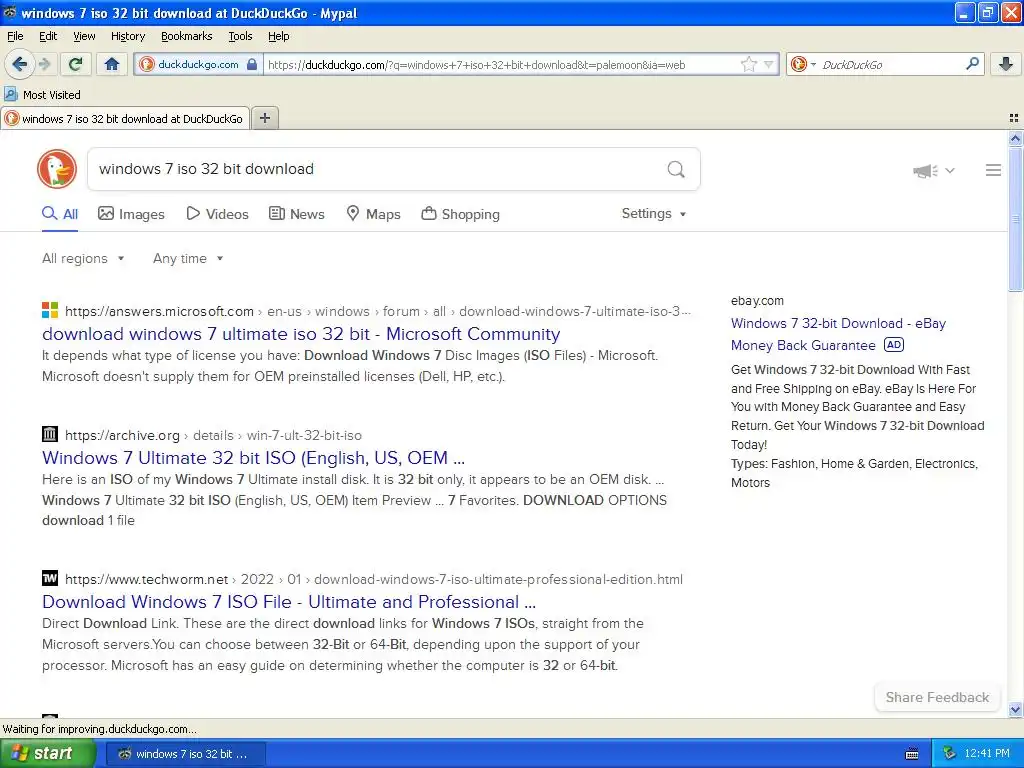Switch to the Videos results tab
This screenshot has width=1024, height=768.
coord(217,214)
